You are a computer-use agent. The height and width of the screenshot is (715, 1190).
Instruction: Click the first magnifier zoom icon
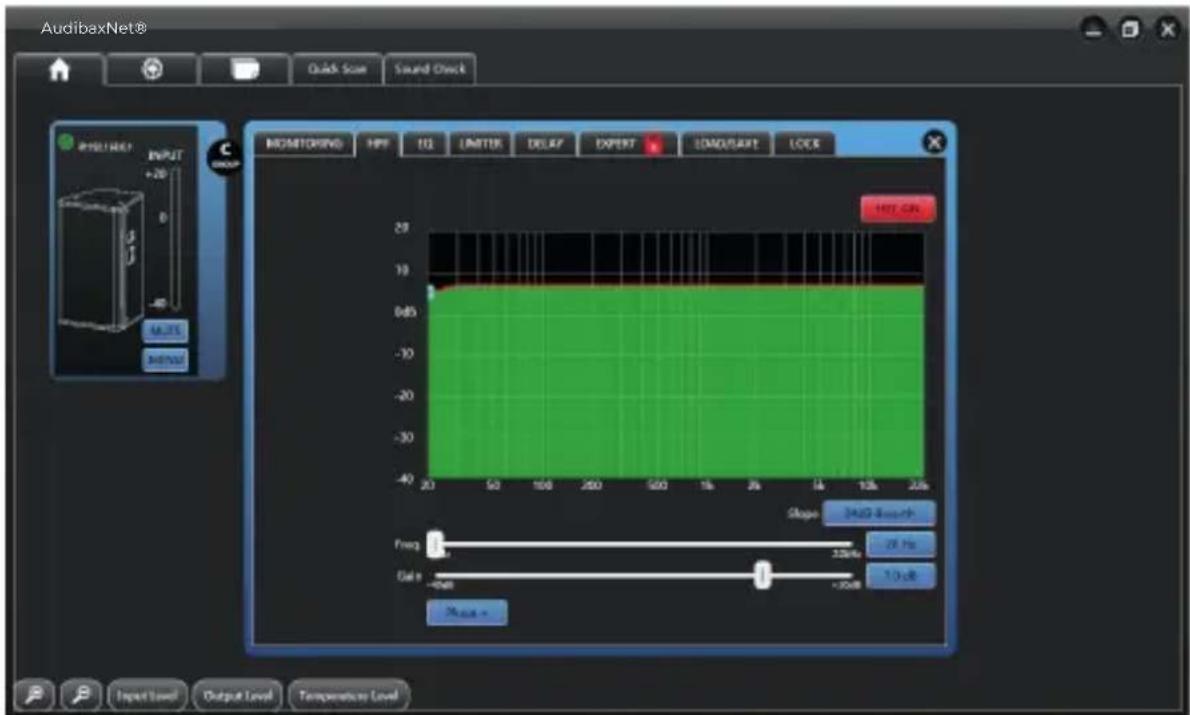pos(34,695)
